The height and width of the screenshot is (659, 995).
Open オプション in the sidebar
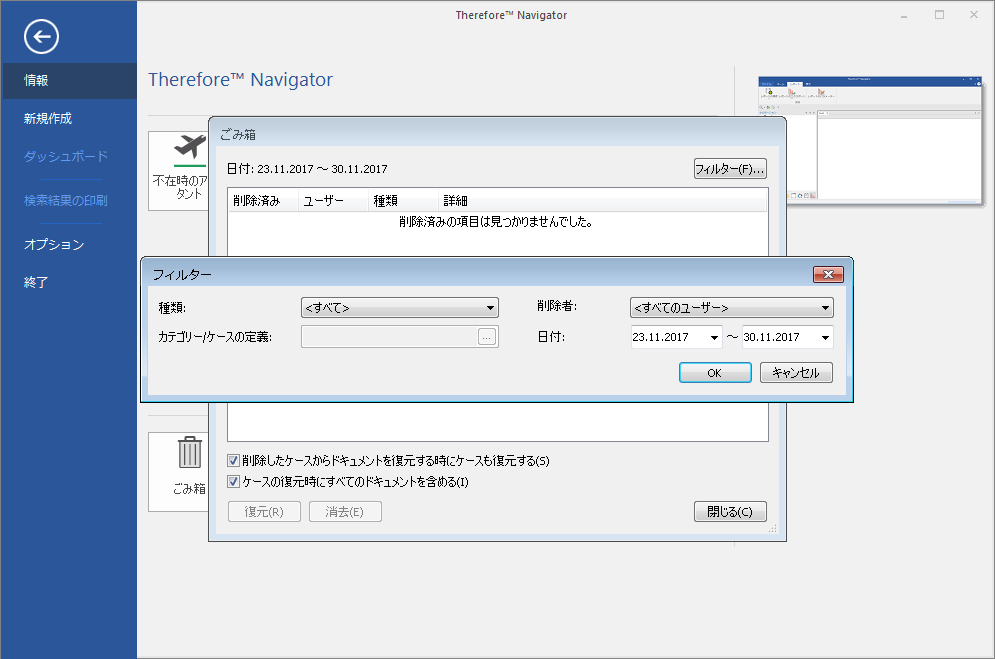(x=54, y=244)
